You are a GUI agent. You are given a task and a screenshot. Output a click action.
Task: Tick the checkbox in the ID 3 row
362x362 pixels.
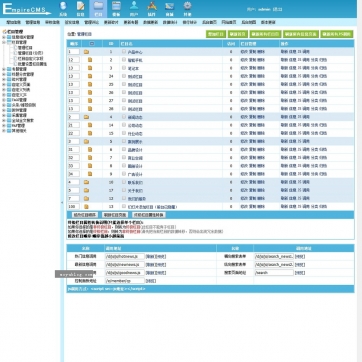(124, 68)
